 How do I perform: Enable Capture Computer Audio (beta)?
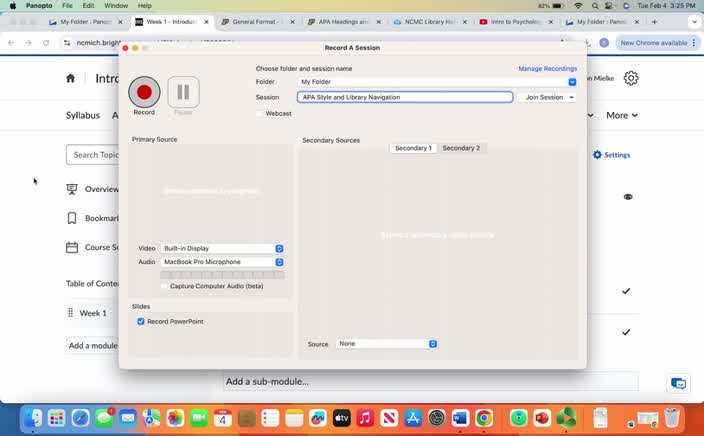point(164,286)
